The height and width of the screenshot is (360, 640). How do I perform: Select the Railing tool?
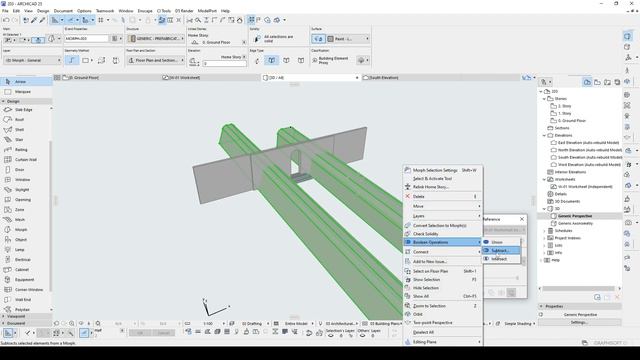pos(25,150)
